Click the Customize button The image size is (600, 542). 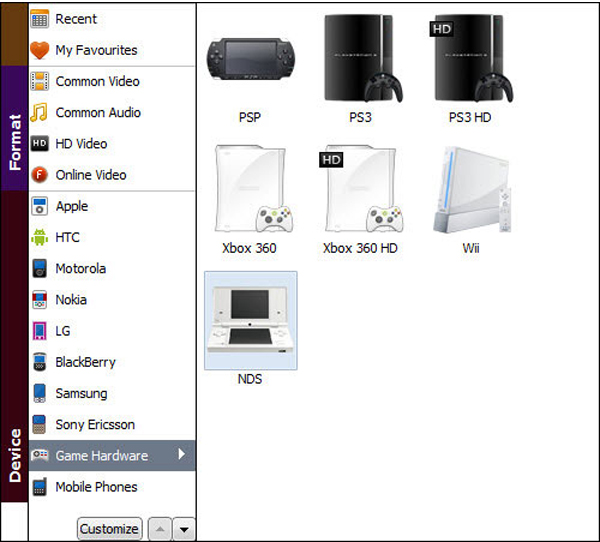point(109,529)
